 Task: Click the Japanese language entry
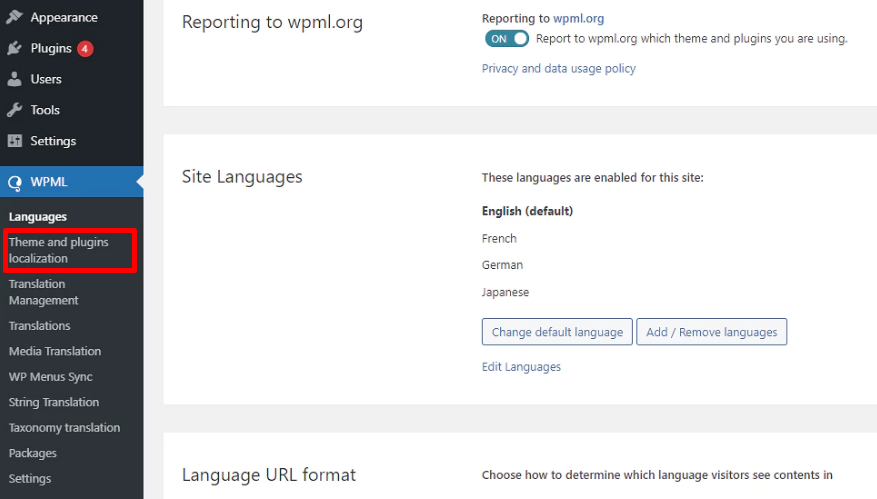click(x=505, y=292)
